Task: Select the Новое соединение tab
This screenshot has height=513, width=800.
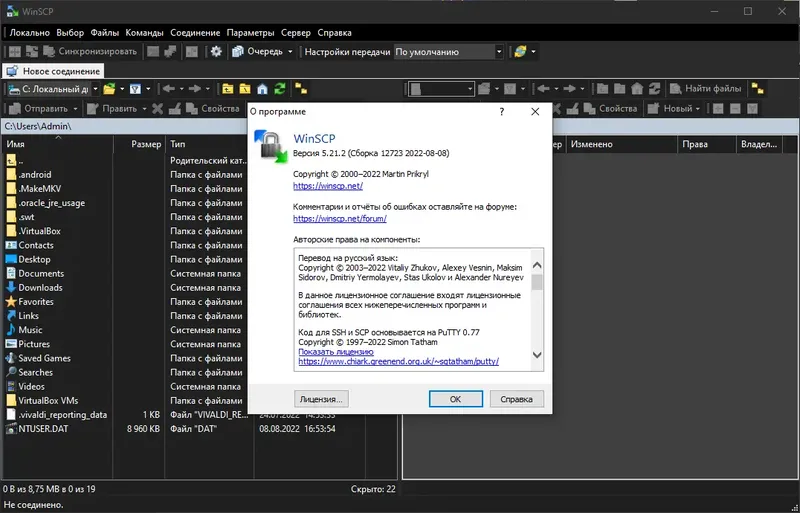Action: tap(53, 71)
